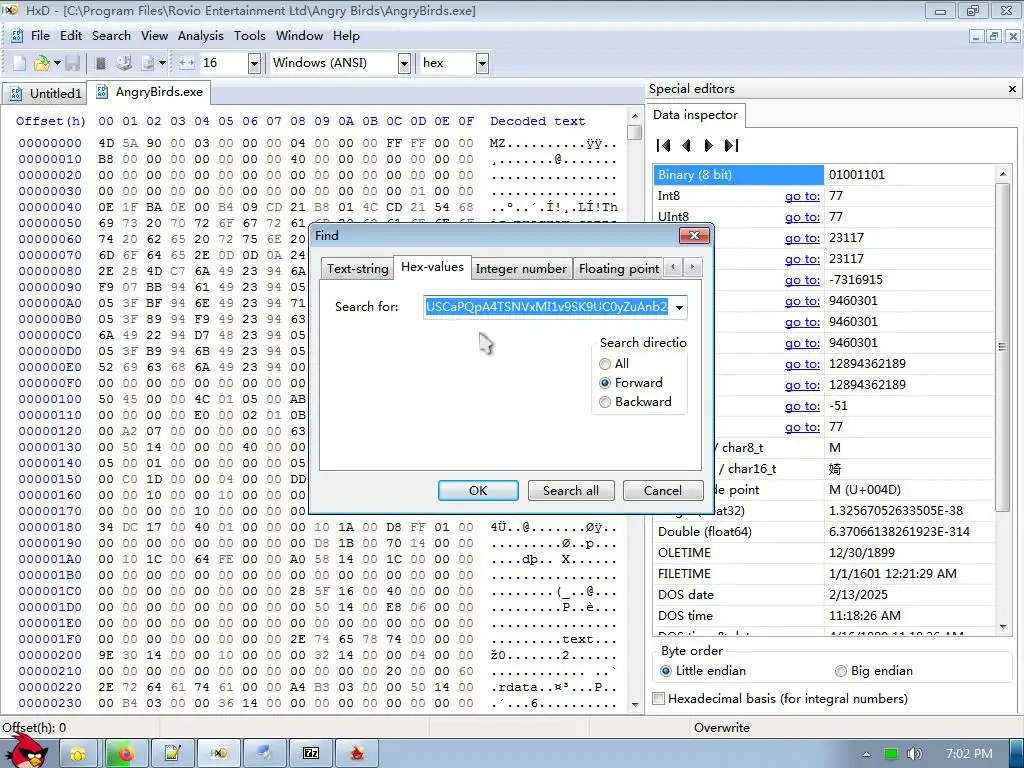The width and height of the screenshot is (1024, 768).
Task: Expand the Search for history dropdown
Action: tap(679, 307)
